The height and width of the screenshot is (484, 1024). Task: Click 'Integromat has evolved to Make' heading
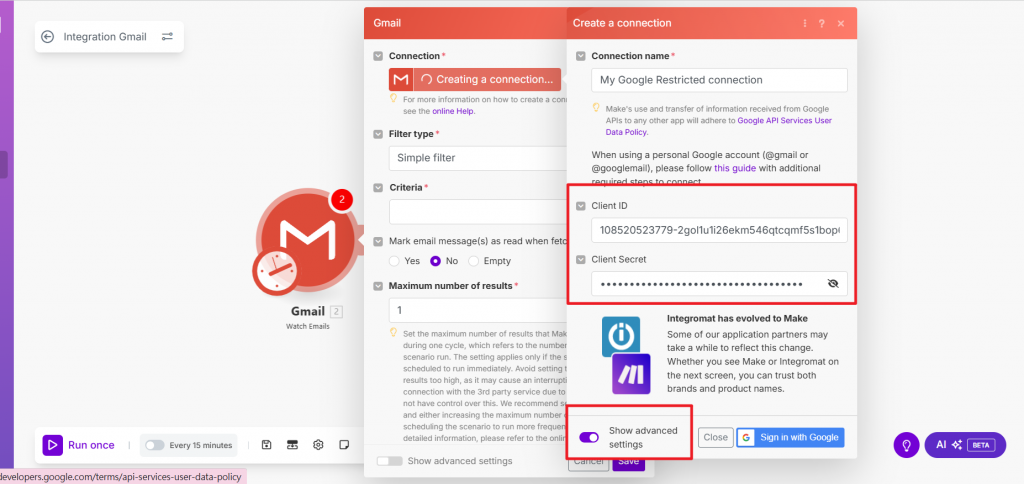(737, 319)
